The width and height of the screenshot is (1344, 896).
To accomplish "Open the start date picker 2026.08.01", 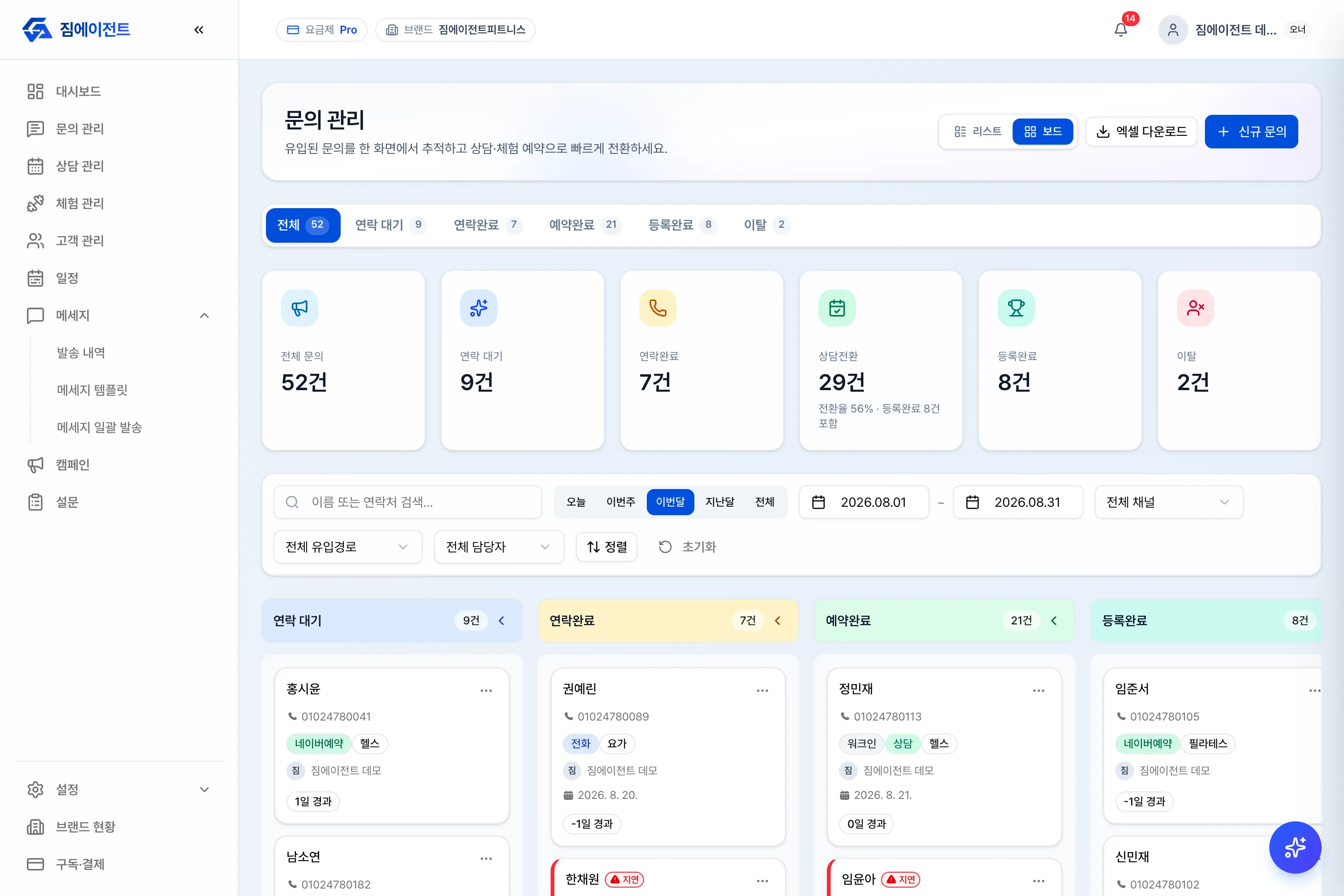I will 864,502.
